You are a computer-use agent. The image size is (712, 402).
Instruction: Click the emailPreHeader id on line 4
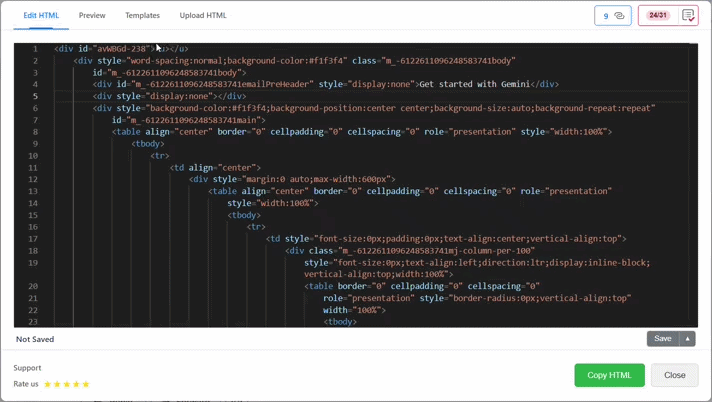tap(215, 84)
